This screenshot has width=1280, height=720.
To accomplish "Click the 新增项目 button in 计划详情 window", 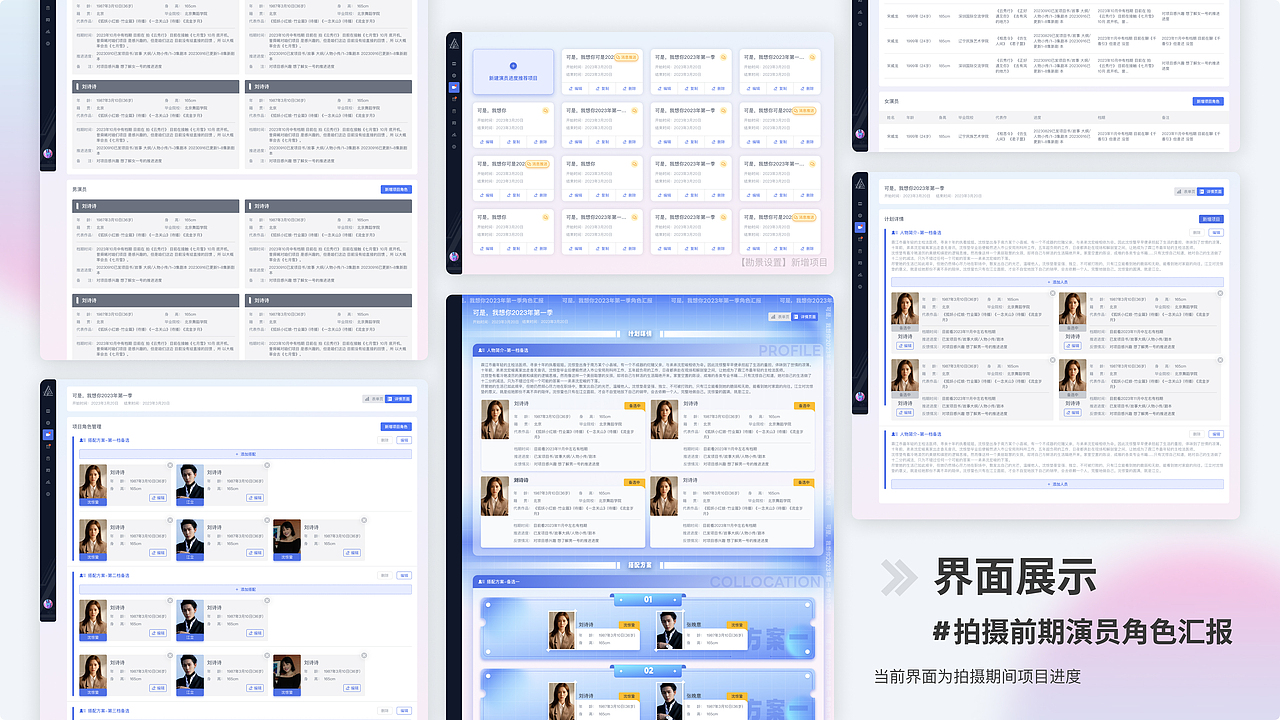I will tap(1211, 219).
